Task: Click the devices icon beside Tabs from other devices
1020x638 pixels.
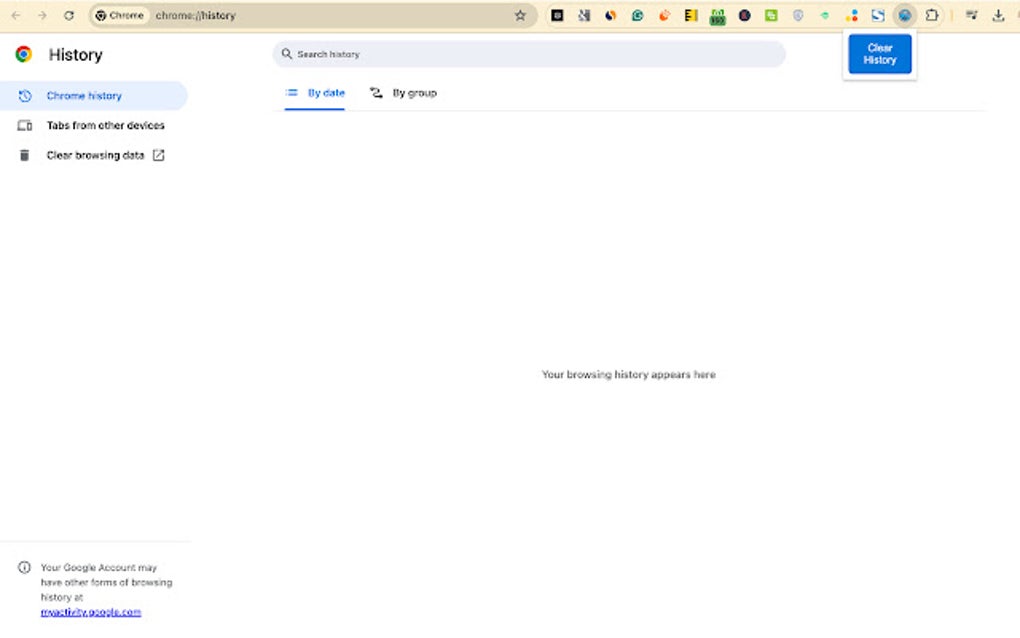Action: 24,125
